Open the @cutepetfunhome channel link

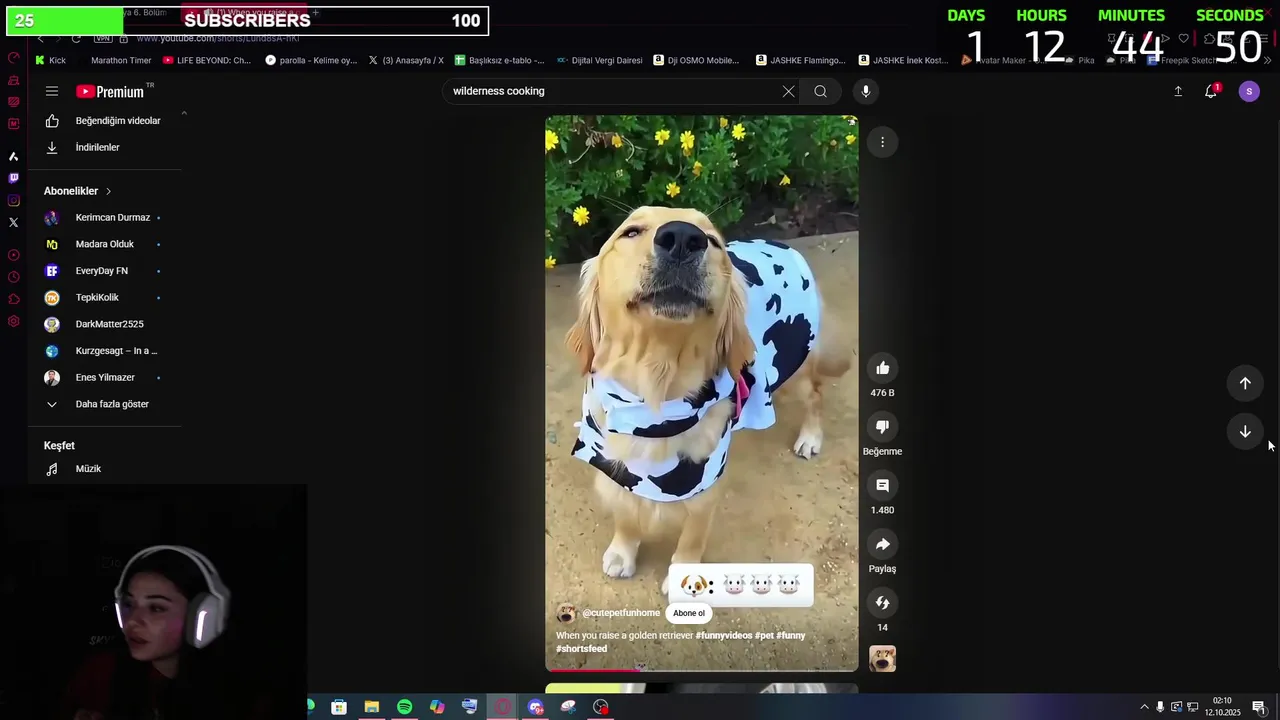point(621,613)
